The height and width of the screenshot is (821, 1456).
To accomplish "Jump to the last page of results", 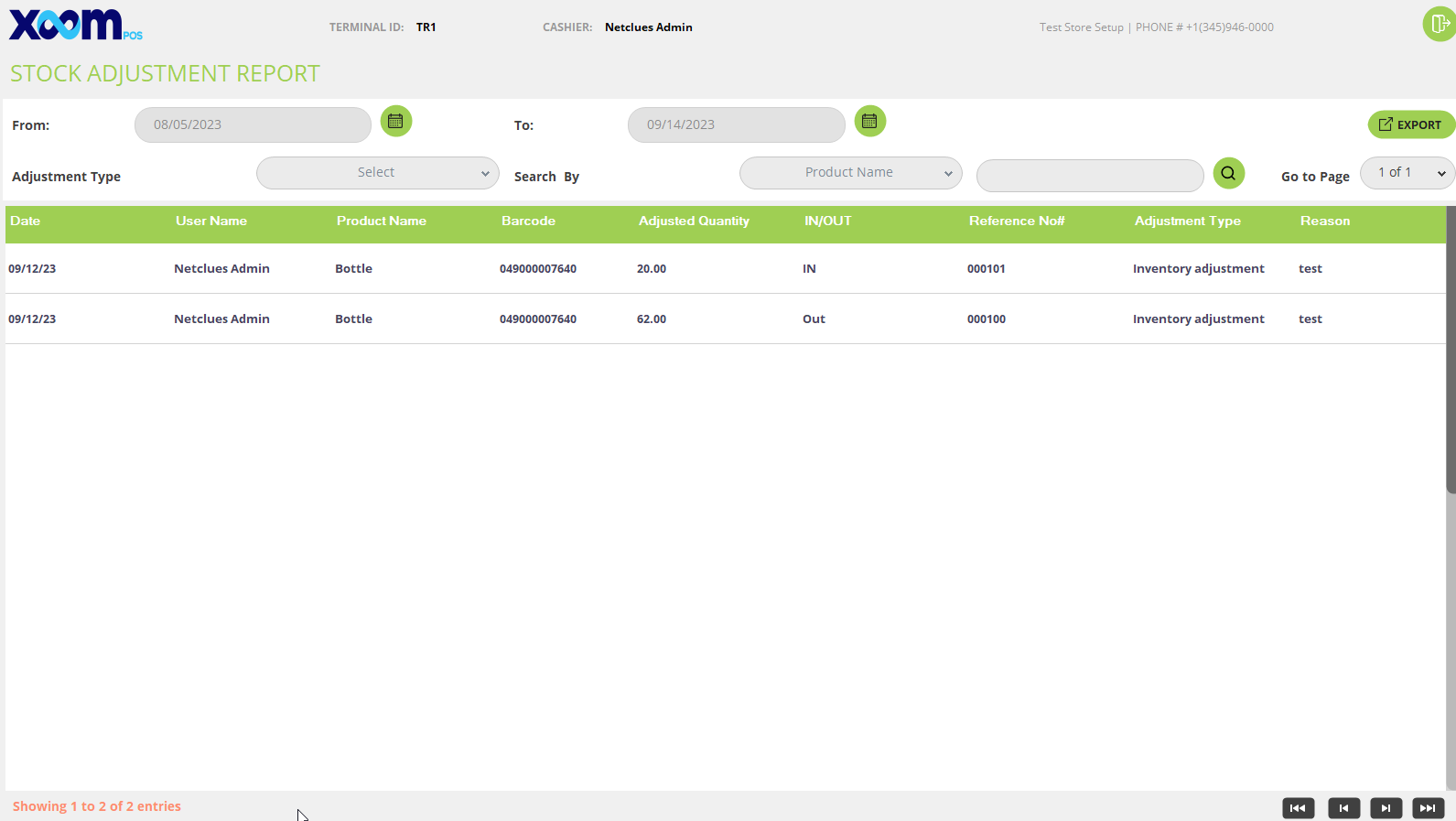I will (x=1429, y=808).
